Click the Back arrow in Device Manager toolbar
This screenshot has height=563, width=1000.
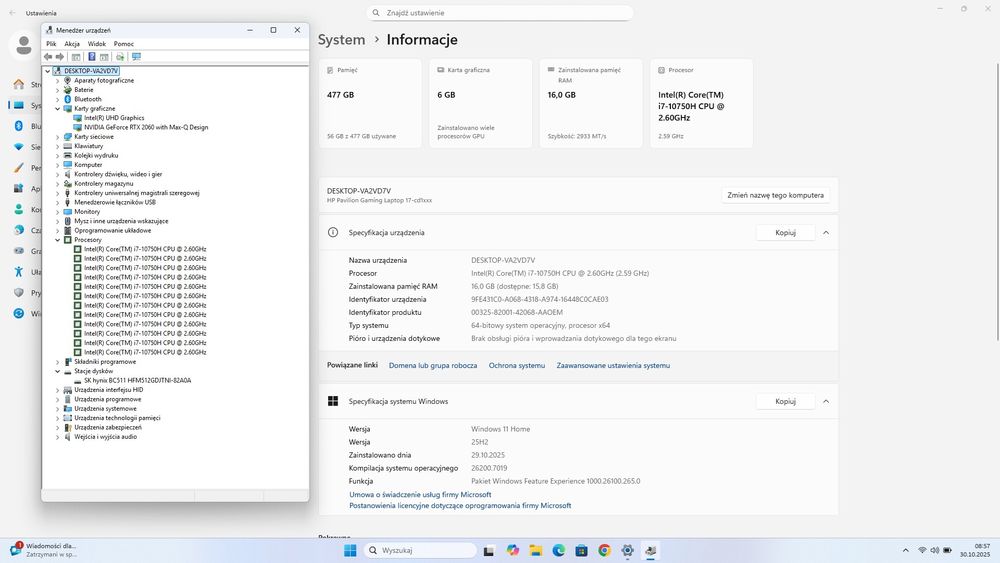tap(48, 57)
